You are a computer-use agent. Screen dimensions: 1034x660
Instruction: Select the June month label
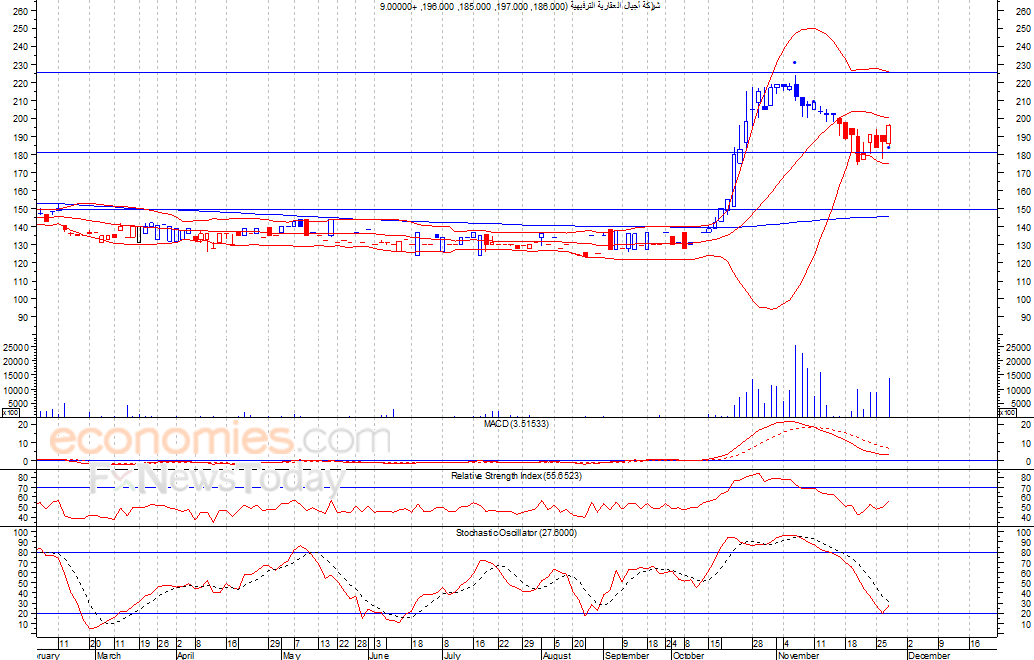click(379, 655)
